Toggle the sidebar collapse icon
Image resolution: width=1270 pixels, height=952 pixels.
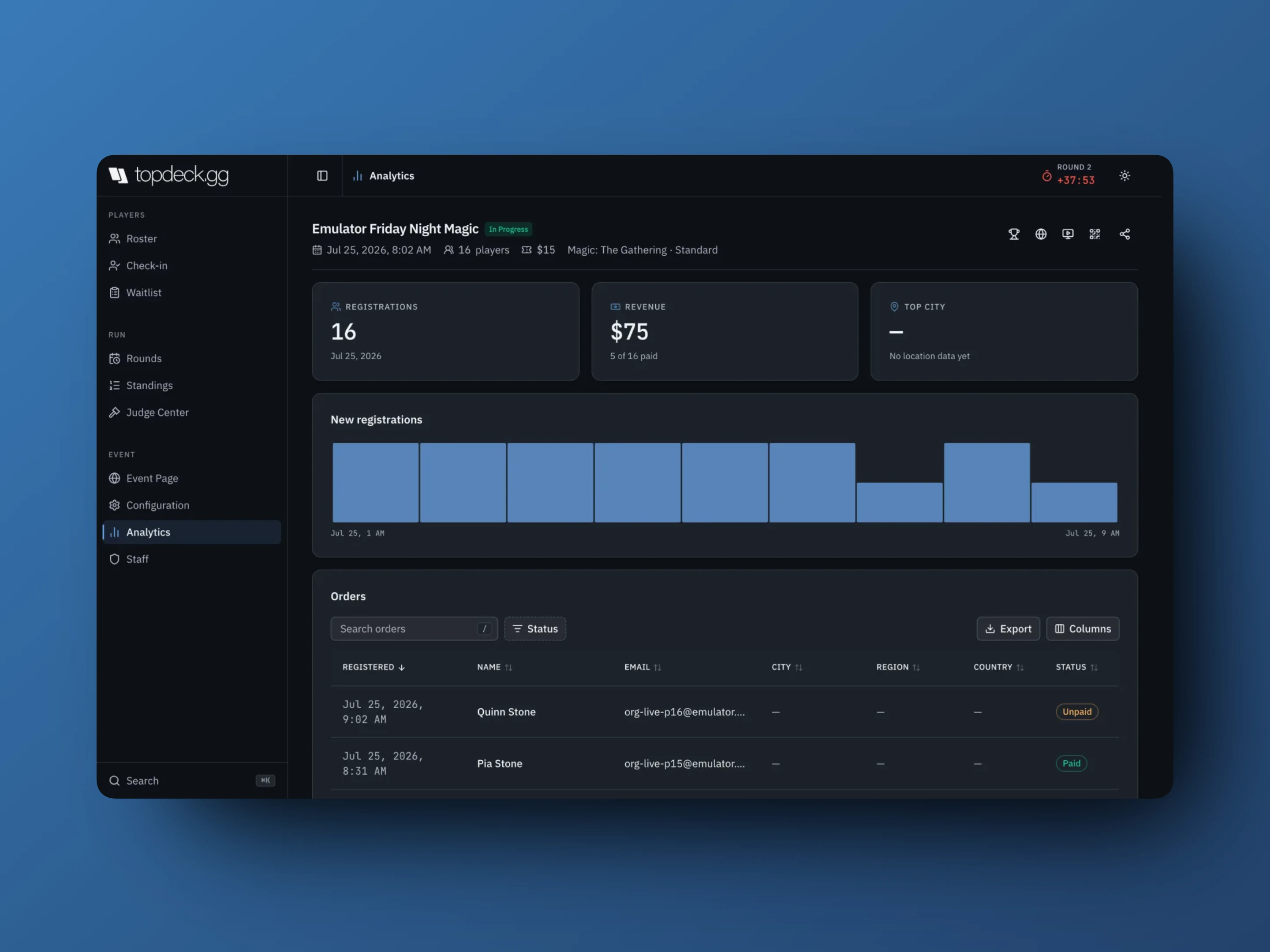click(x=322, y=175)
